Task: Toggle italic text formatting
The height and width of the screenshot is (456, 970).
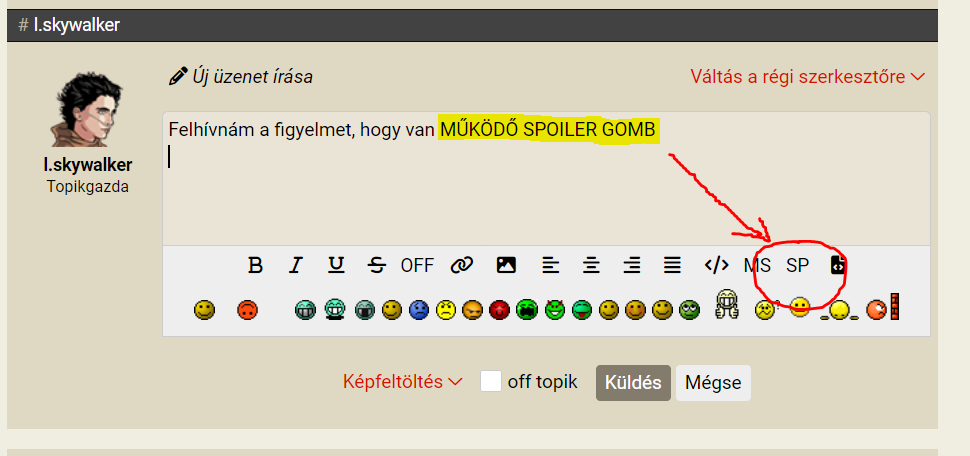Action: [x=296, y=265]
